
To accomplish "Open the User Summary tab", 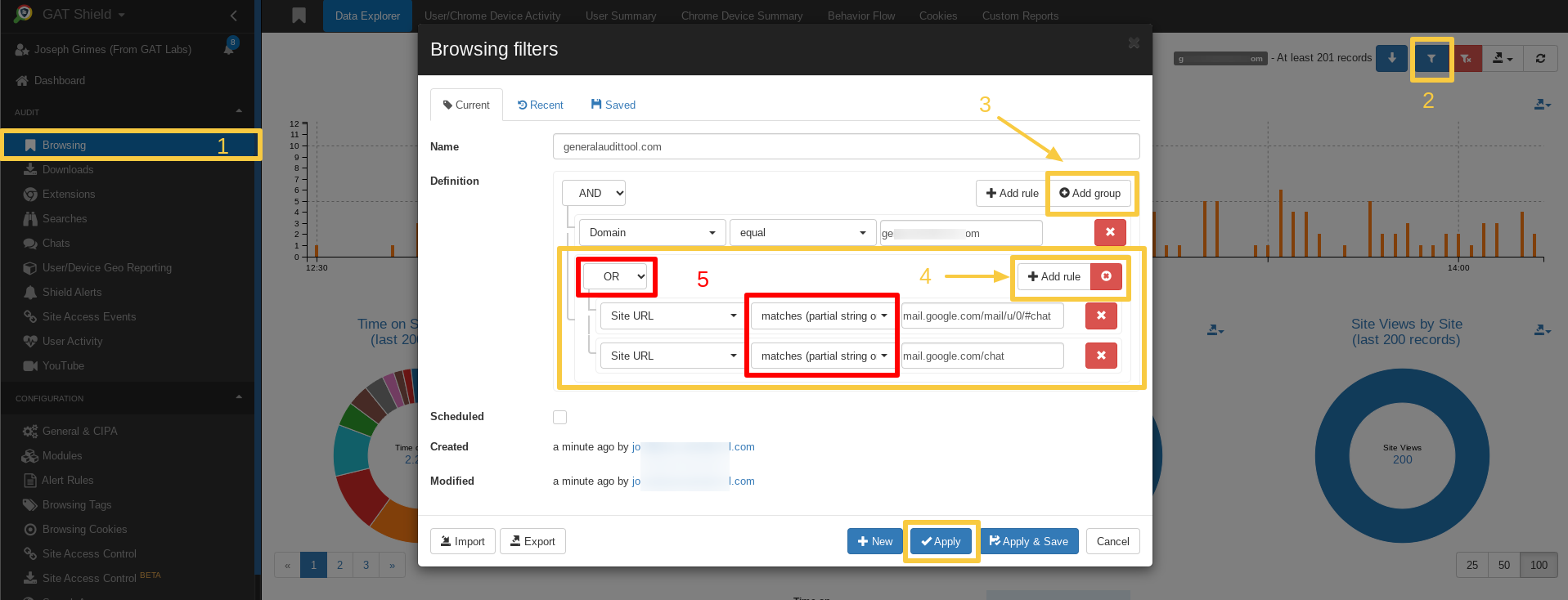I will 621,16.
